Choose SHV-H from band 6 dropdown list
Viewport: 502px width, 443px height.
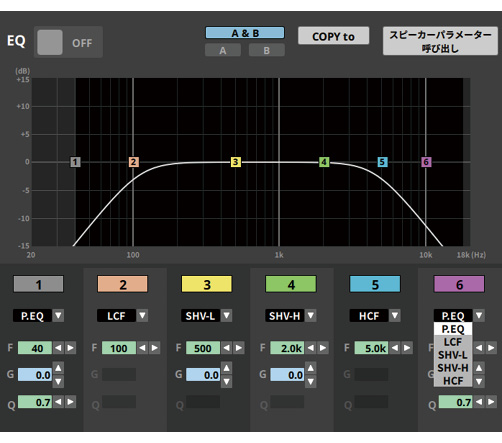[453, 368]
